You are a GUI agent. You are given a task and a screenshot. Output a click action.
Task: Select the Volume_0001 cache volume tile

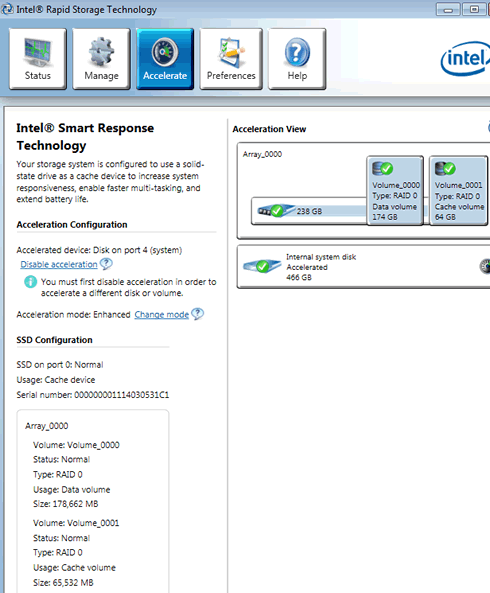458,191
